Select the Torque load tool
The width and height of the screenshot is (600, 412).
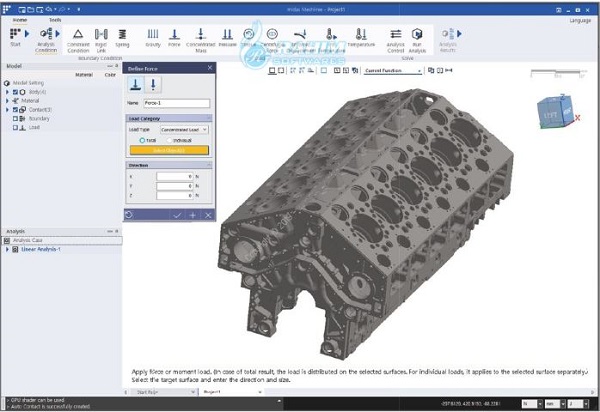(x=249, y=38)
